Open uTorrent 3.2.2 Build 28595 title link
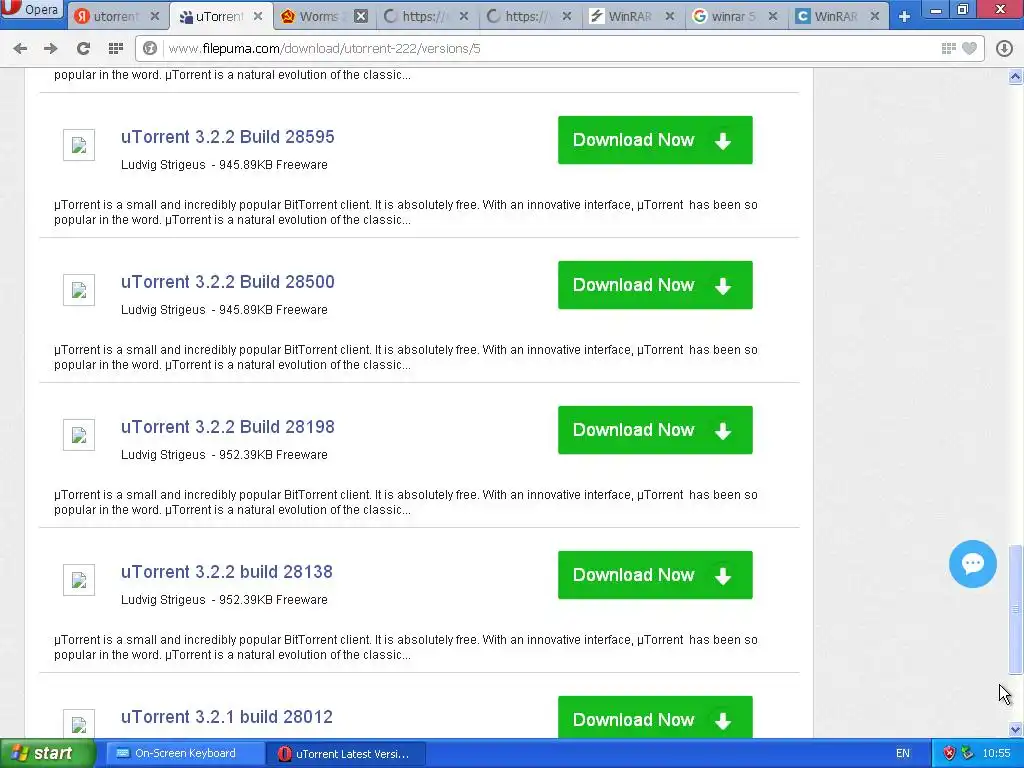 (x=227, y=137)
